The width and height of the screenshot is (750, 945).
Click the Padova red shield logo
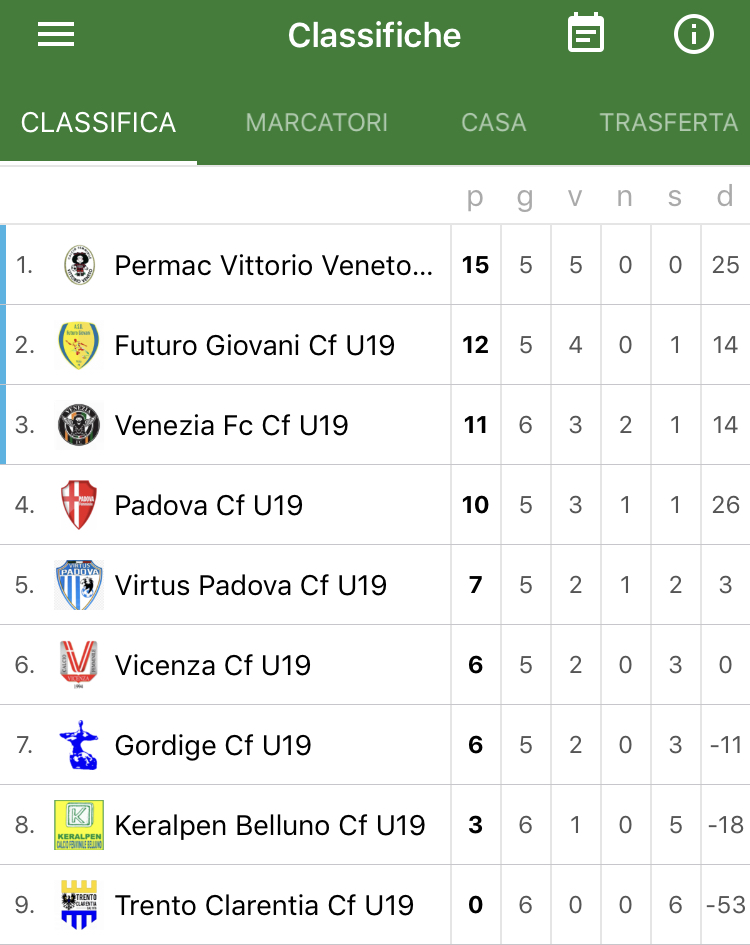coord(79,504)
